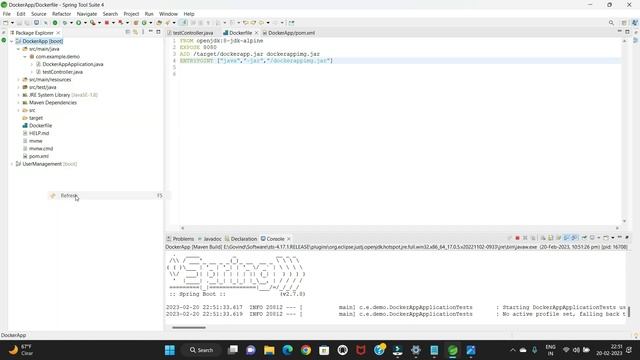
Task: Collapse the DockerApp project node
Action: pyautogui.click(x=12, y=41)
